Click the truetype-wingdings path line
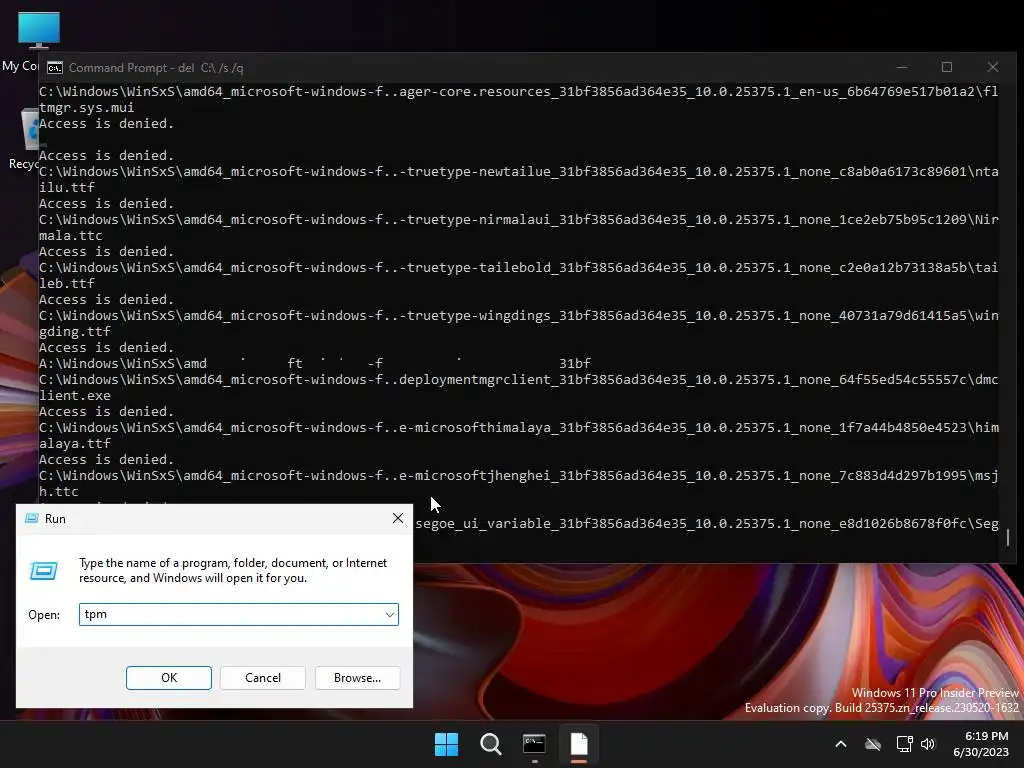The width and height of the screenshot is (1024, 768). click(x=519, y=315)
